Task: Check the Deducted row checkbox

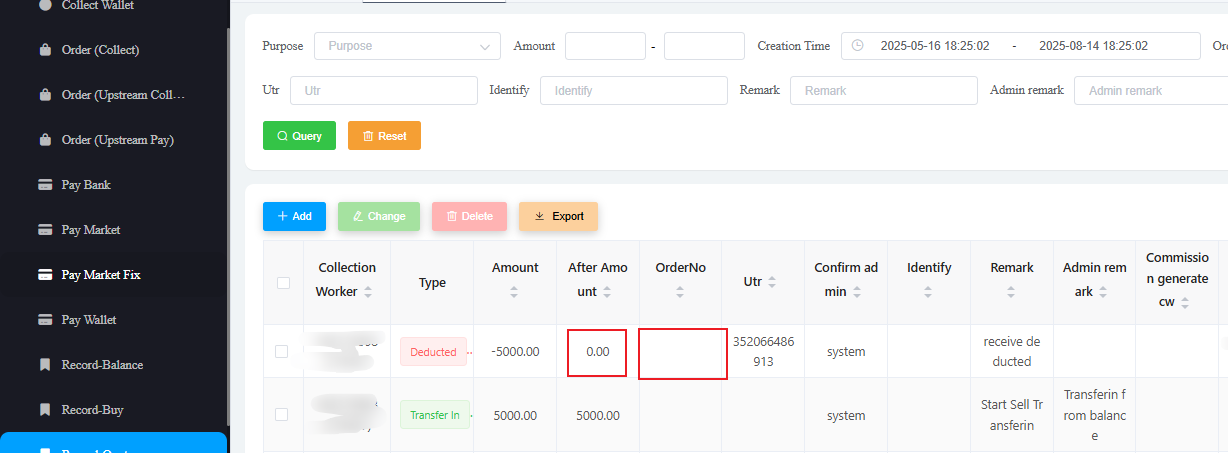Action: 281,351
